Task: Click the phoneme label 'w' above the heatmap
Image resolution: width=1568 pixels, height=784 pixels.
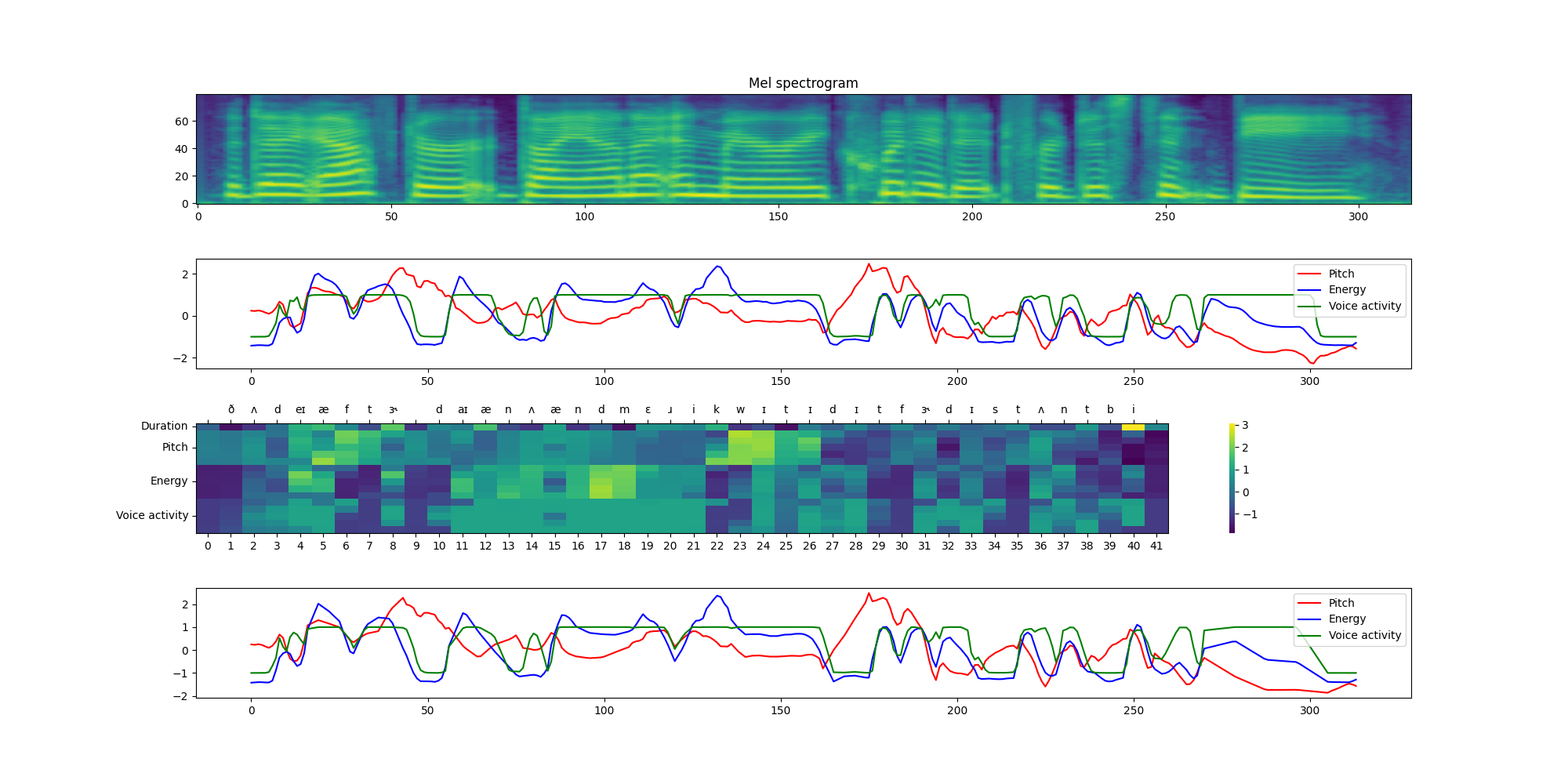Action: point(740,409)
